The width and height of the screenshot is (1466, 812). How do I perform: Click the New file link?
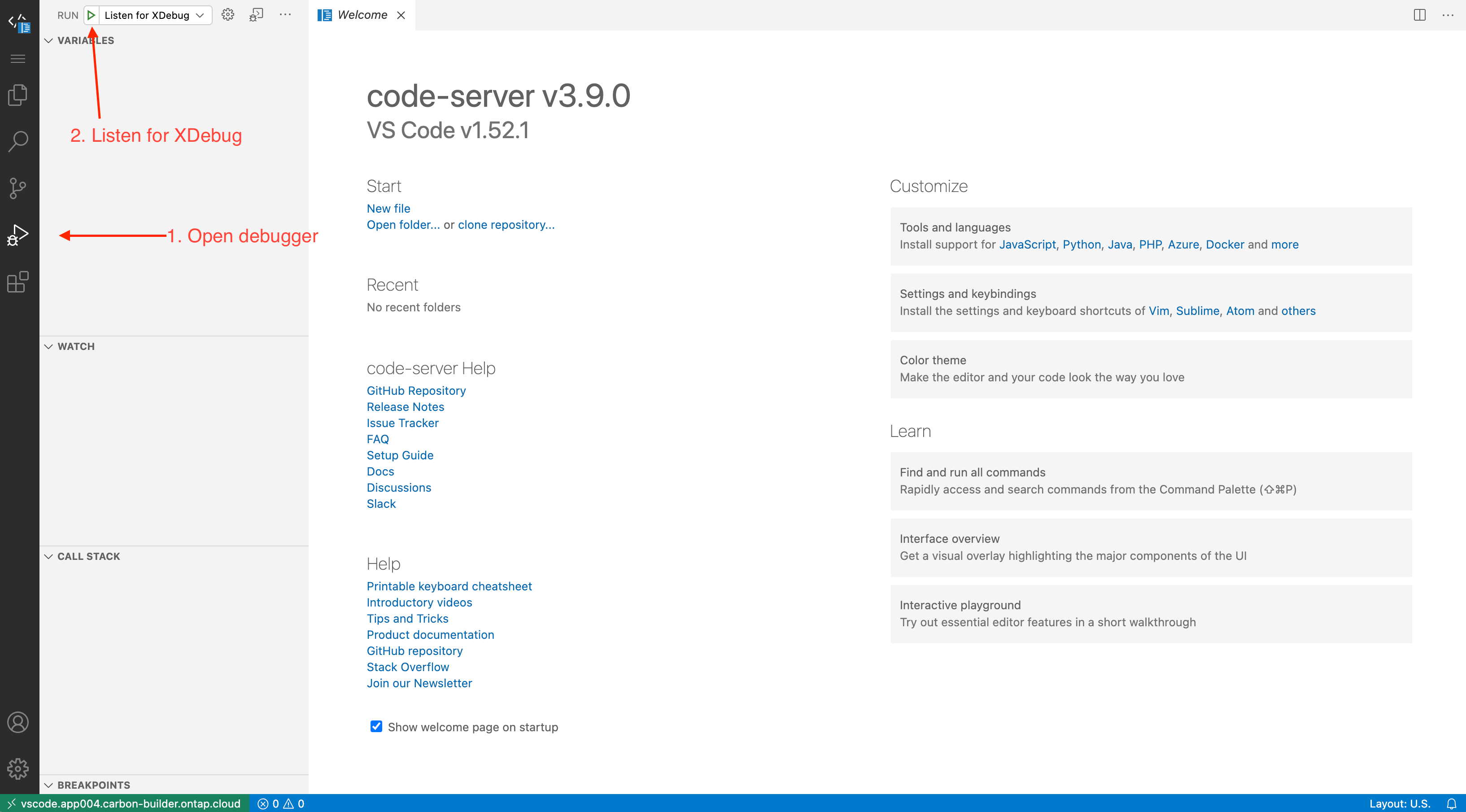coord(388,209)
